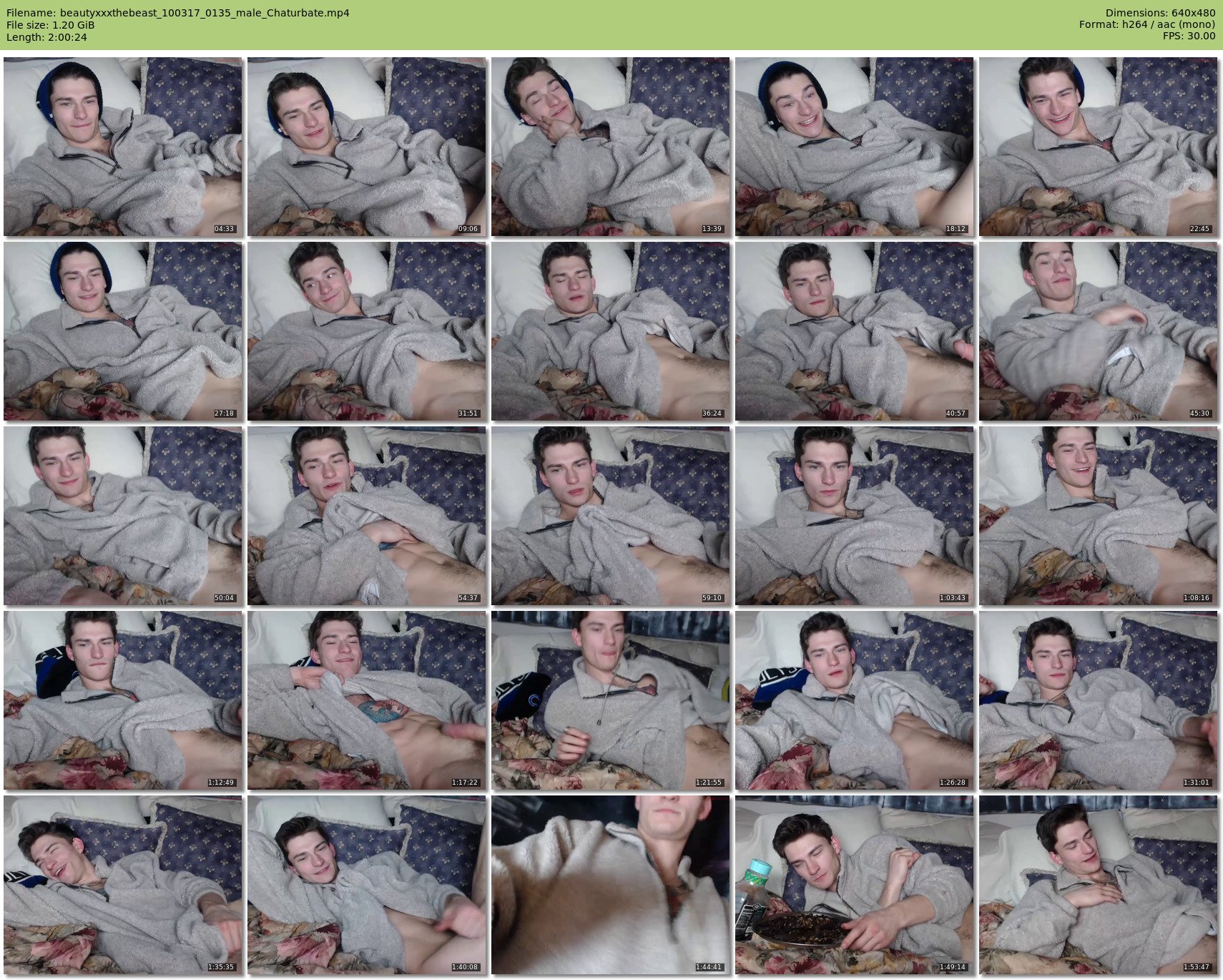Select the frame at 09:06
This screenshot has height=980, width=1223.
click(366, 147)
